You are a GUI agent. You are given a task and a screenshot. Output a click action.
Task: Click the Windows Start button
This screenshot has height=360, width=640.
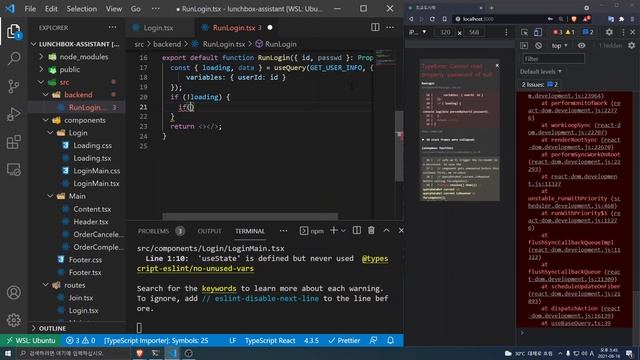(x=8, y=353)
